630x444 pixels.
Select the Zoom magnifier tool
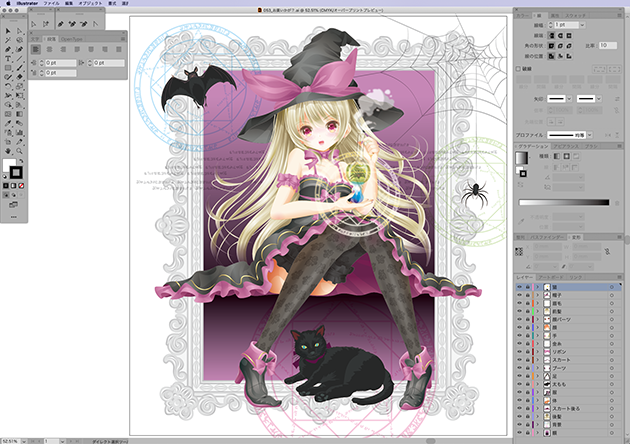[19, 151]
